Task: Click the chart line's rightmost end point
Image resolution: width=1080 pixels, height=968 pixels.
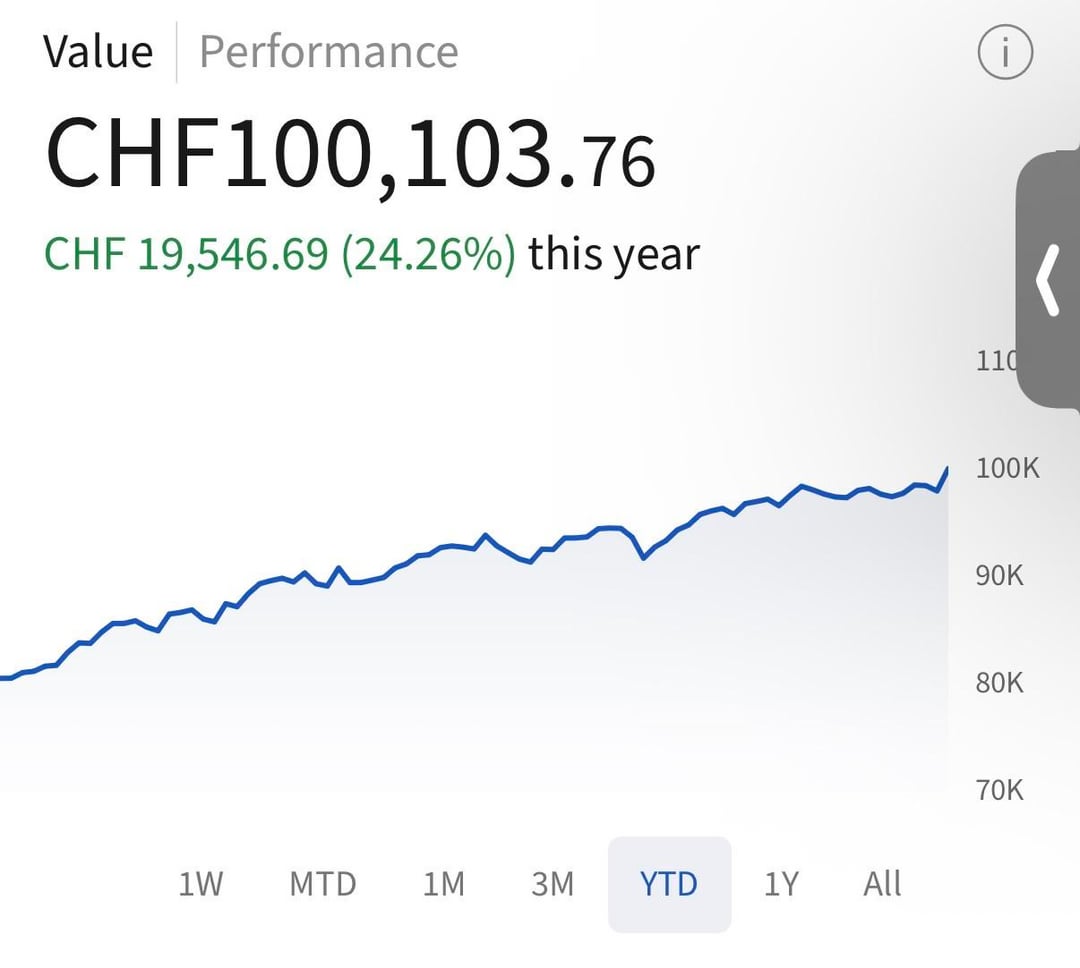Action: click(946, 469)
